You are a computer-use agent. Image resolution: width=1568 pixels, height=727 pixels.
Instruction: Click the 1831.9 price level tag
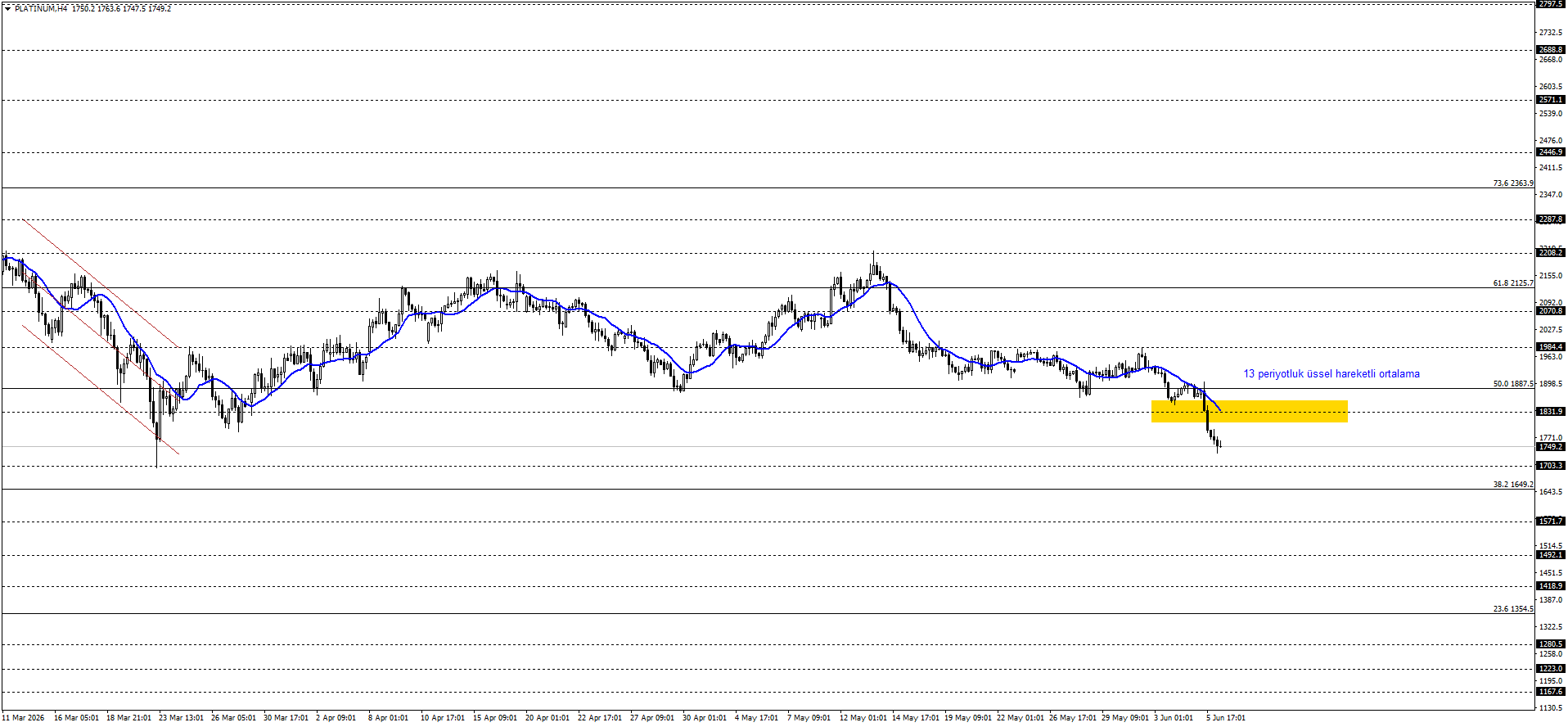pyautogui.click(x=1551, y=412)
